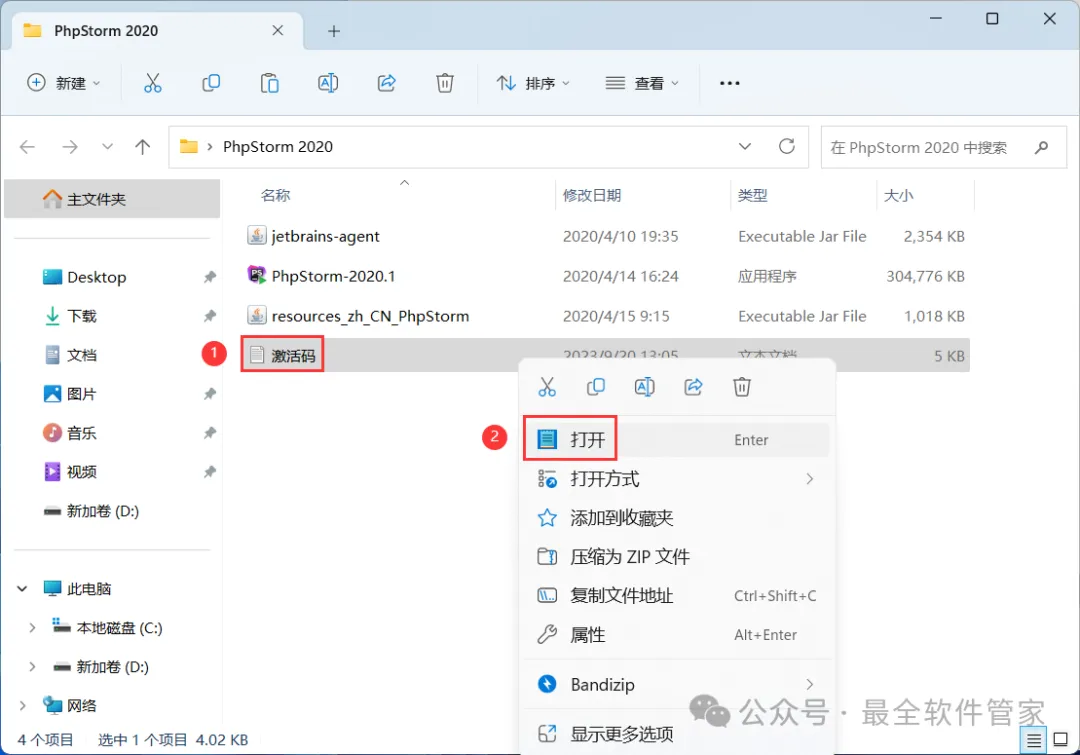1080x755 pixels.
Task: Expand 新加卷 (D:) under 此电脑
Action: click(32, 667)
